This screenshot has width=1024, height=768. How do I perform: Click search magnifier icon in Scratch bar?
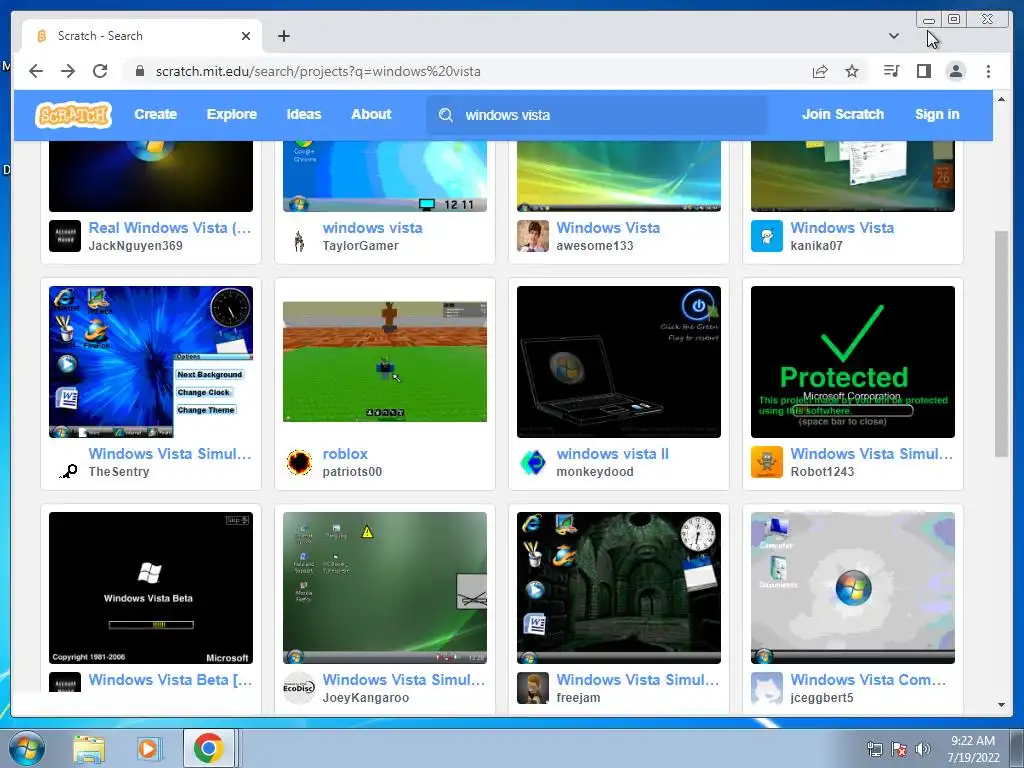pos(446,115)
